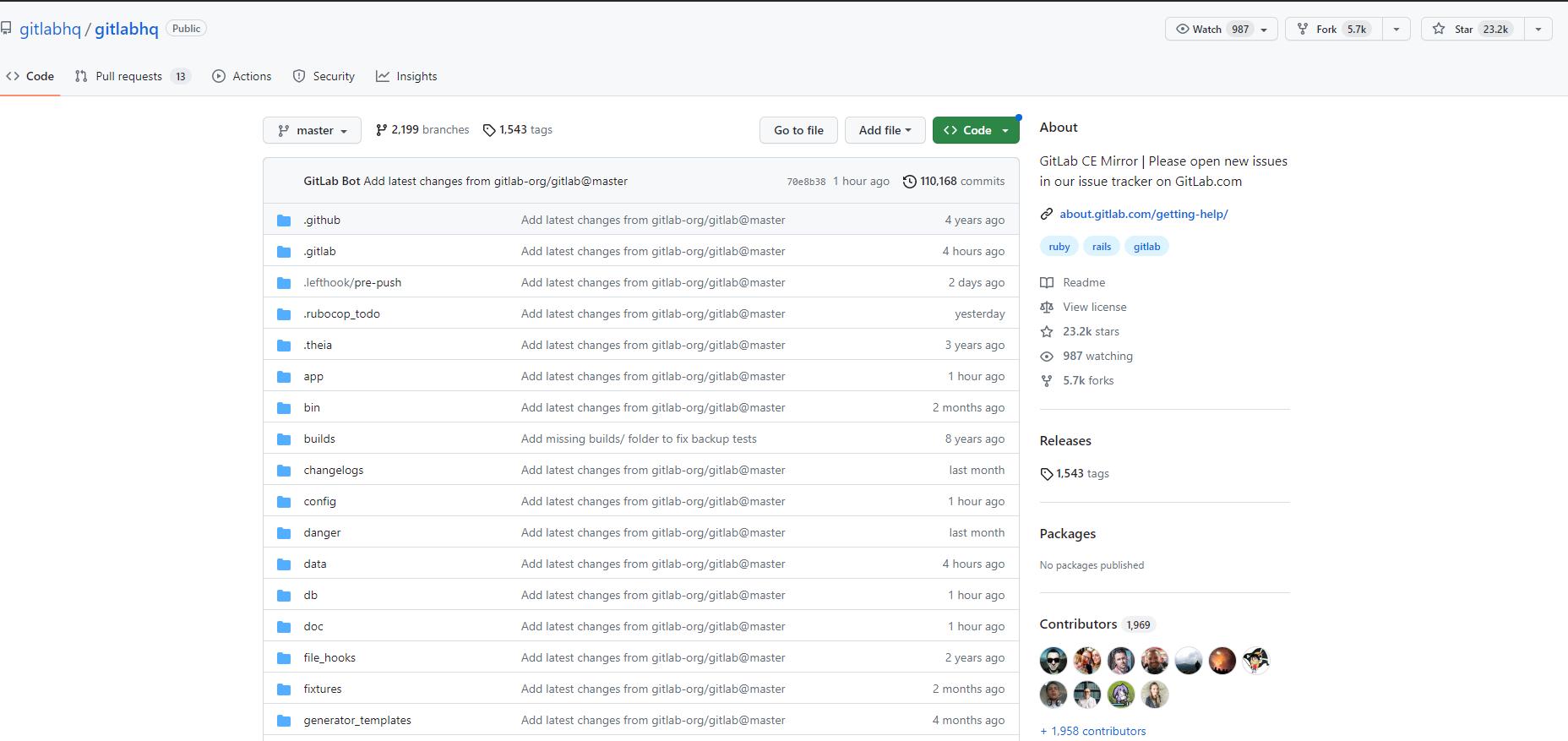The height and width of the screenshot is (741, 1568).
Task: Open 'Add missing builds/ folder to fix backup tests' commit
Action: point(639,439)
